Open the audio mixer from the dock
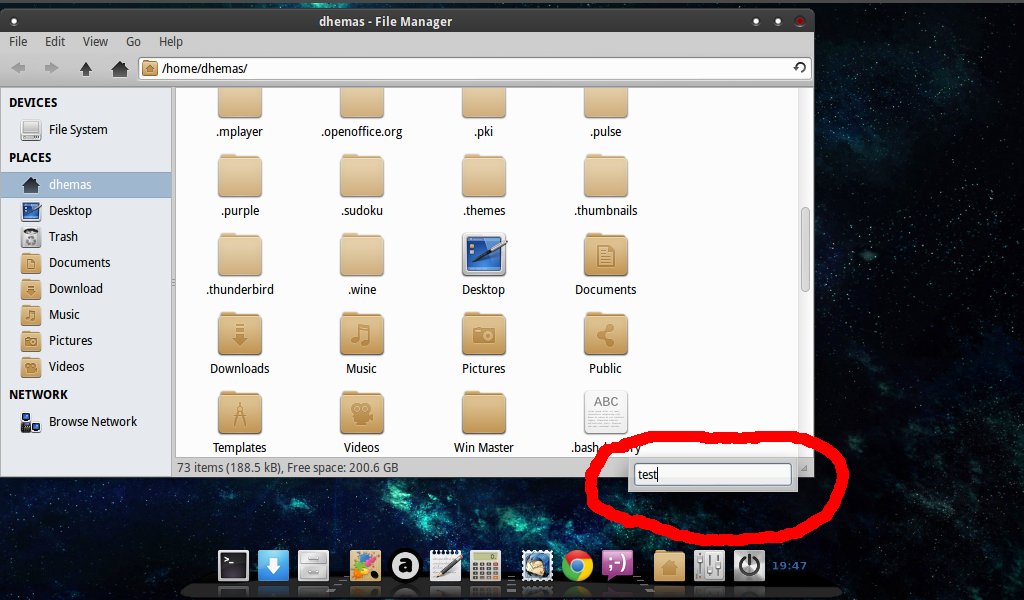Viewport: 1024px width, 600px height. 709,566
